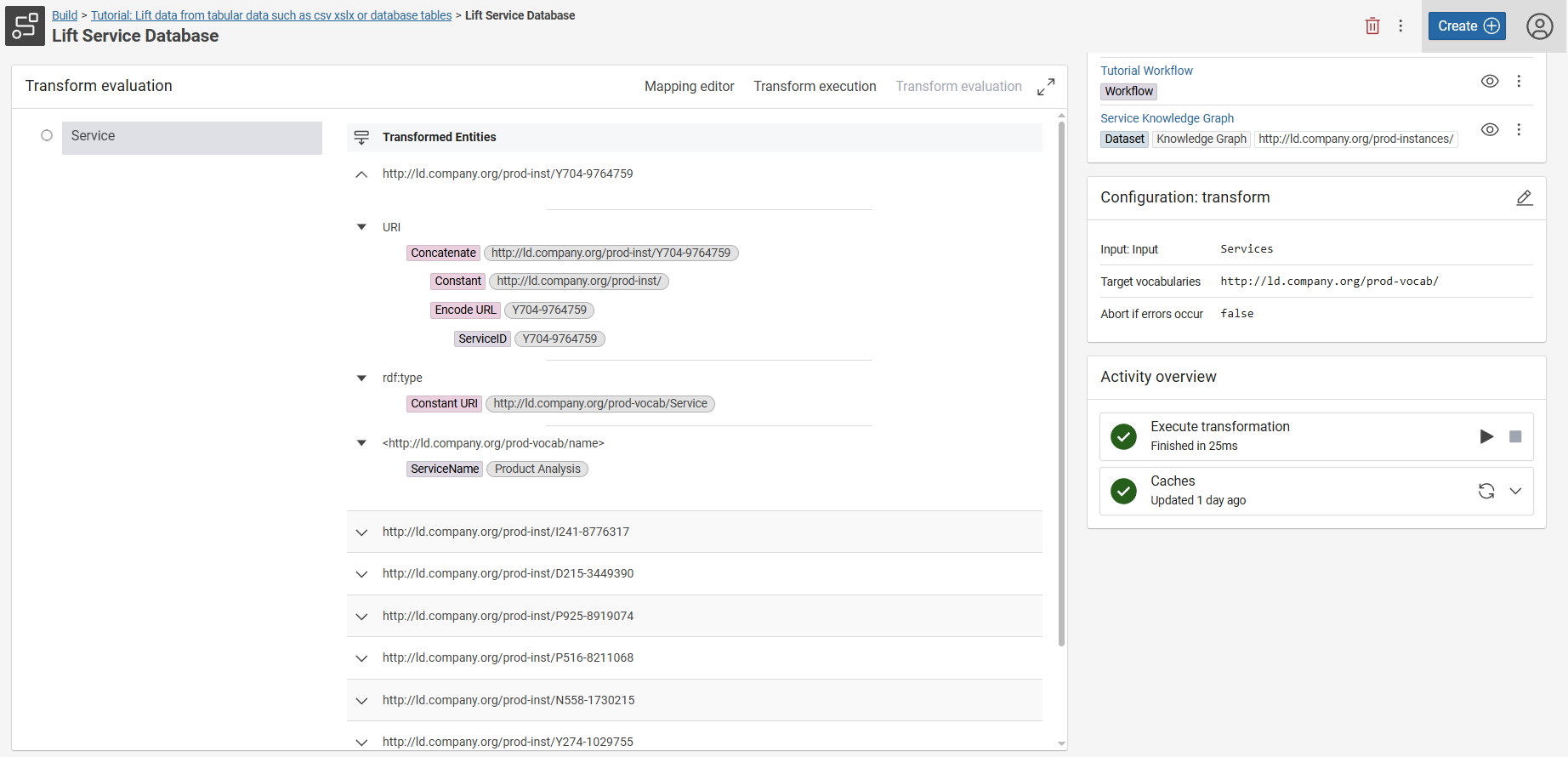The image size is (1568, 757).
Task: Switch to Transform execution tab
Action: pyautogui.click(x=815, y=87)
